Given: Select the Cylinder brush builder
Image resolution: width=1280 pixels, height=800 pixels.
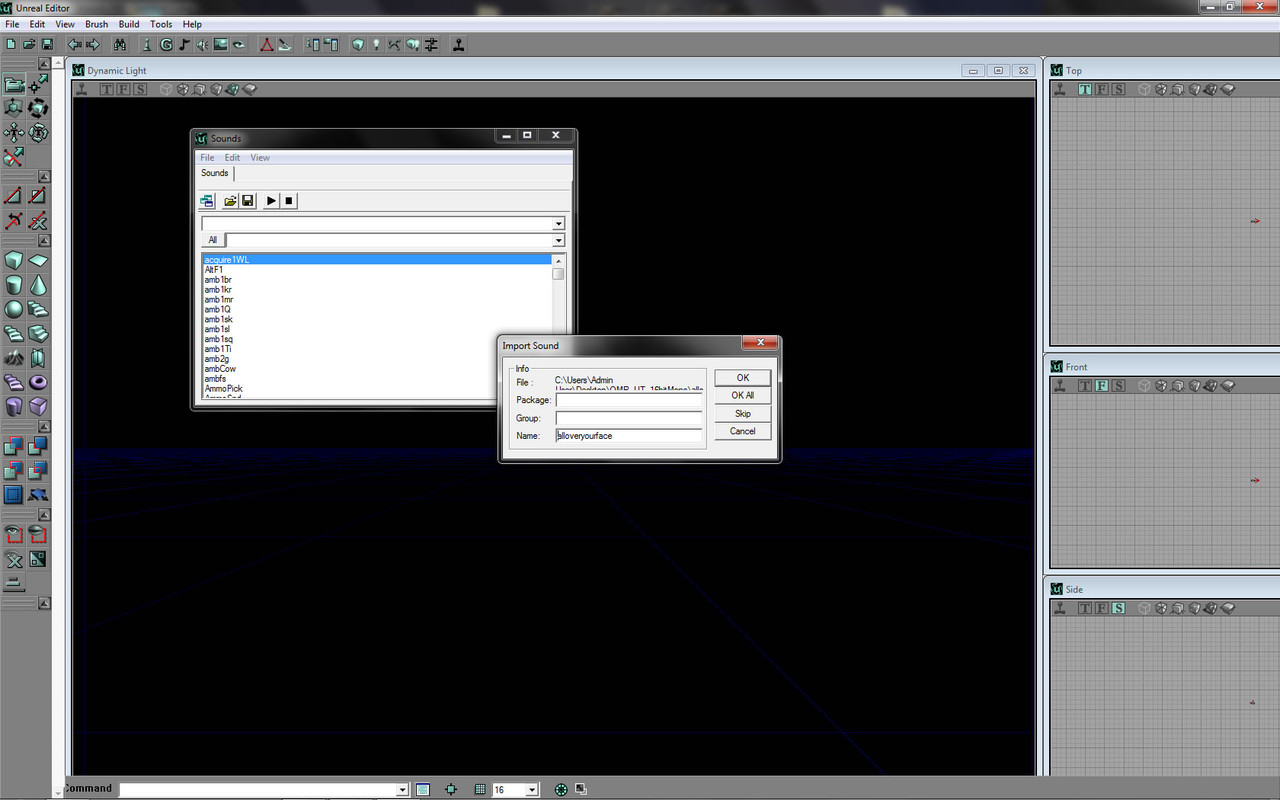Looking at the screenshot, I should point(14,286).
